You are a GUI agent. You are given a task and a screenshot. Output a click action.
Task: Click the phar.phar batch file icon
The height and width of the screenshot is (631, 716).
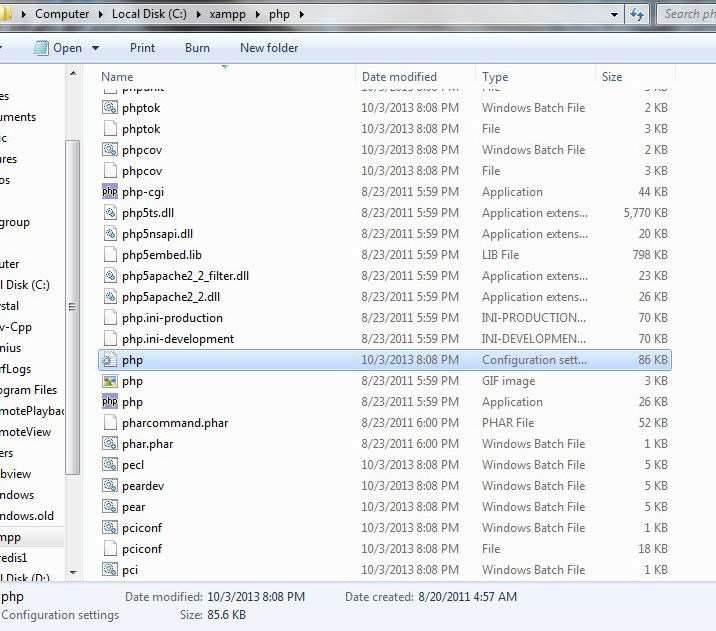point(110,444)
